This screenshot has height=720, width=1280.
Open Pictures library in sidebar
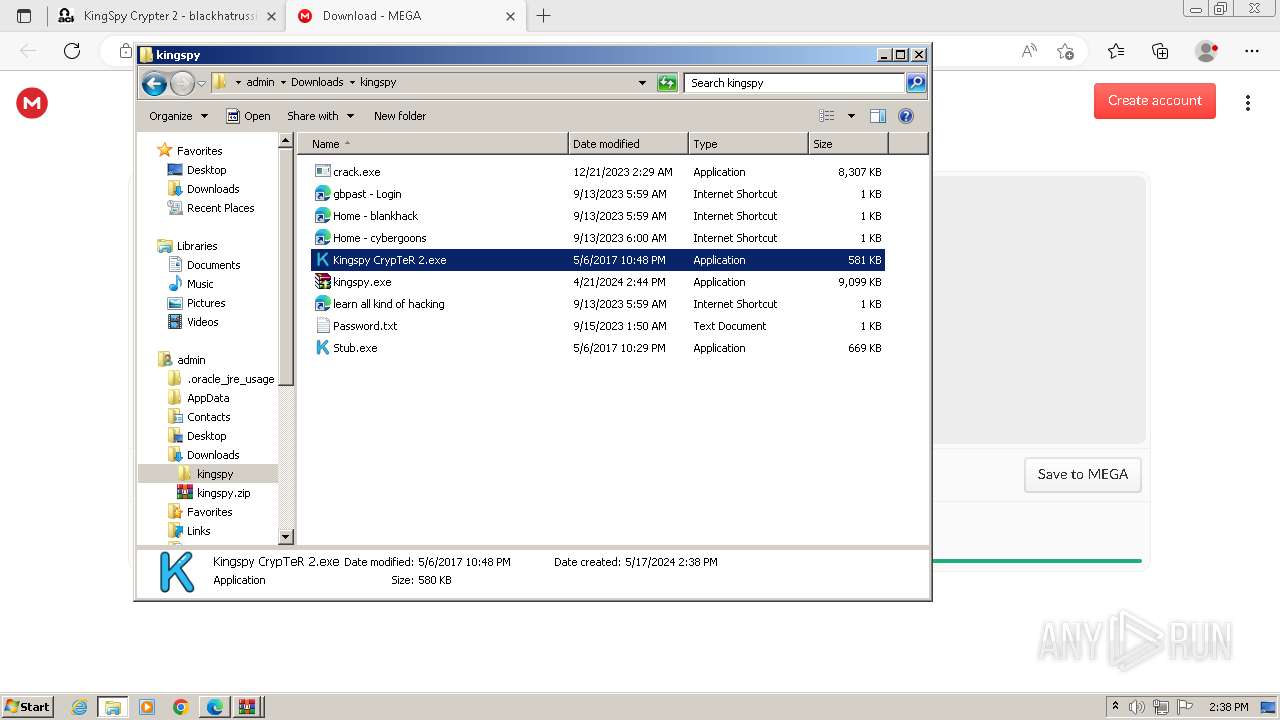[x=206, y=303]
